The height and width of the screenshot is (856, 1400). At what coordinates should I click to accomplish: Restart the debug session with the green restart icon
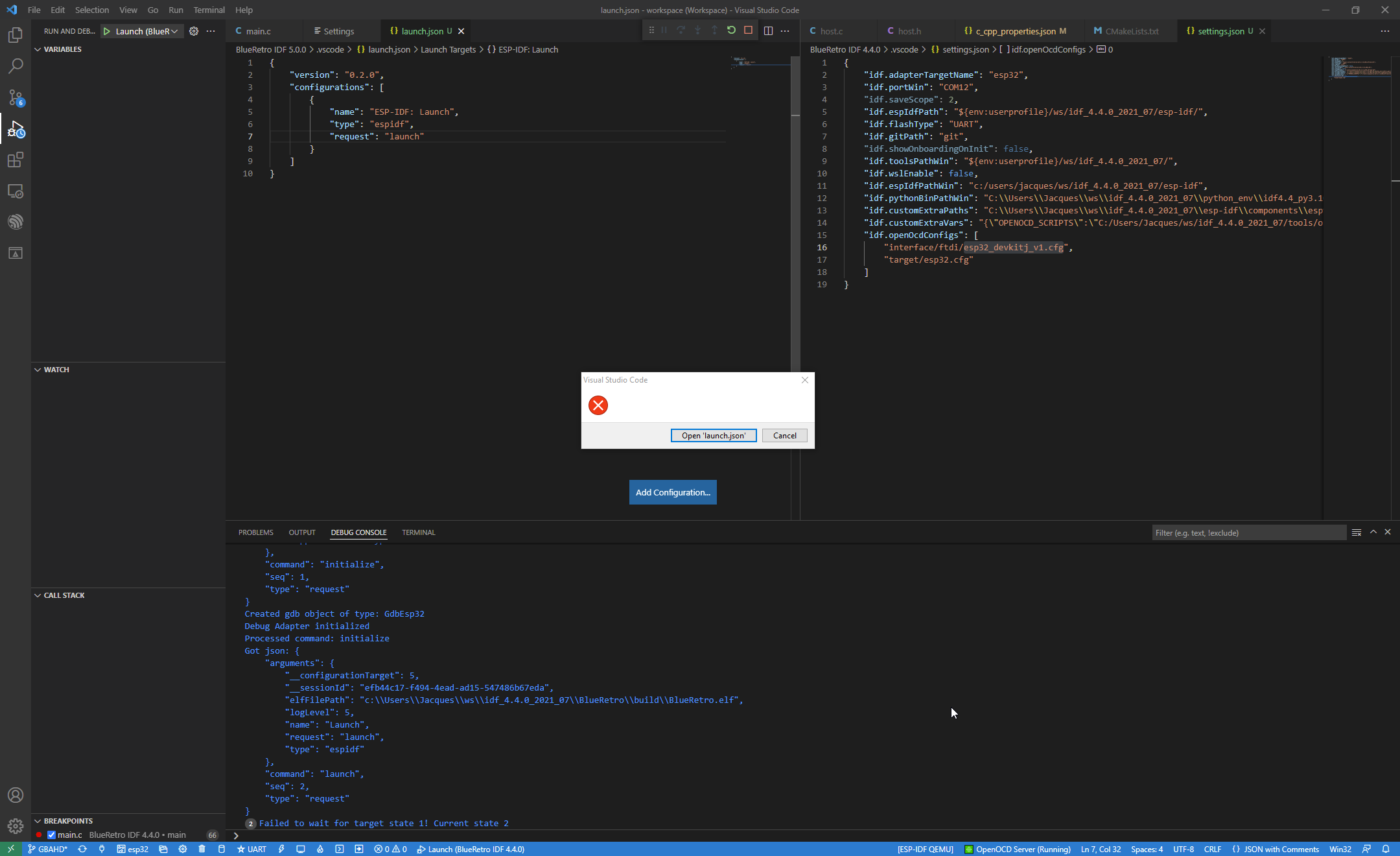pyautogui.click(x=731, y=30)
